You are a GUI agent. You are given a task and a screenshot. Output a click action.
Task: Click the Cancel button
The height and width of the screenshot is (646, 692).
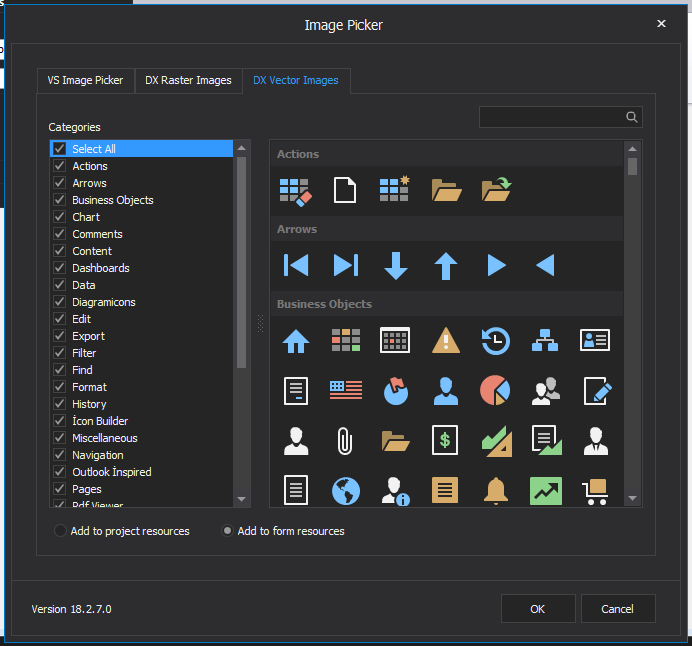pos(618,608)
